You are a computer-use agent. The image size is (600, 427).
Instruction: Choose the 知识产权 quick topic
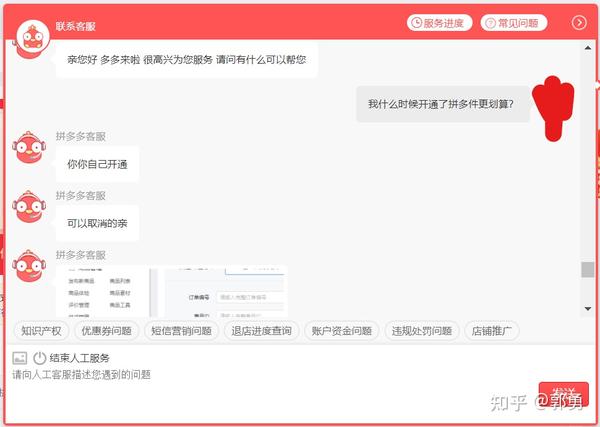tap(41, 331)
